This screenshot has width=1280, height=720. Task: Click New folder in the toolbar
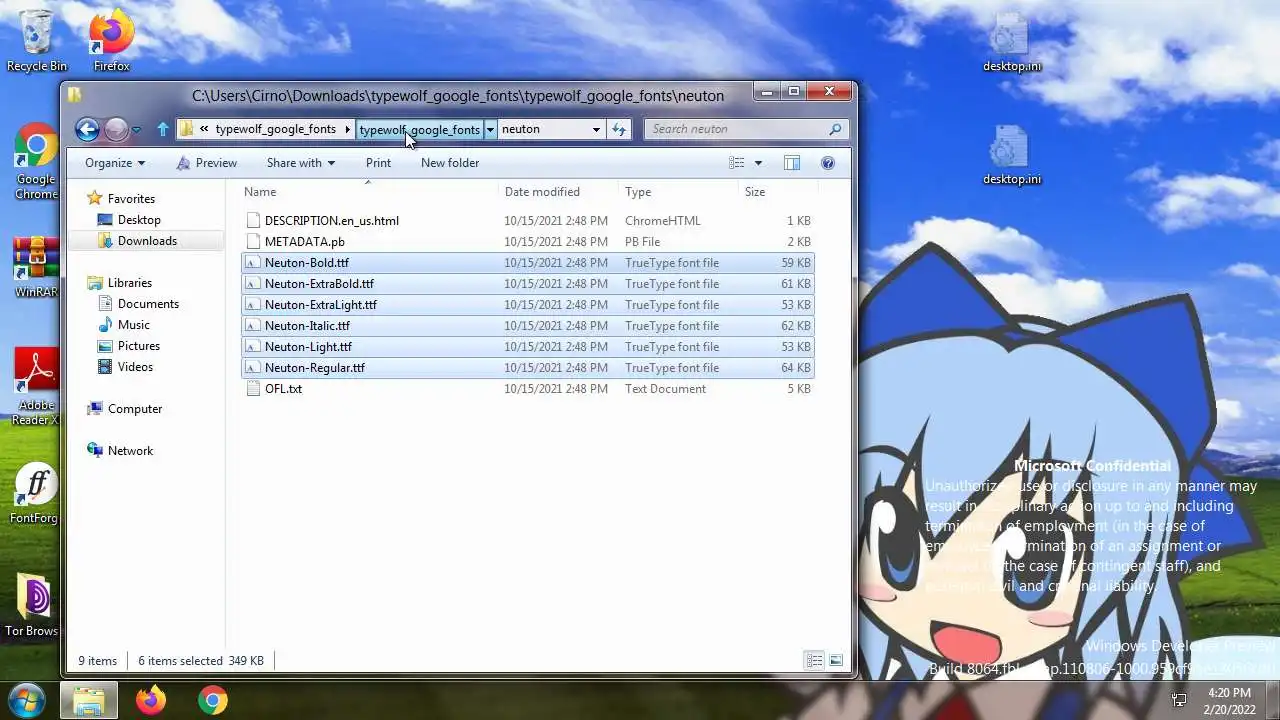pos(450,163)
